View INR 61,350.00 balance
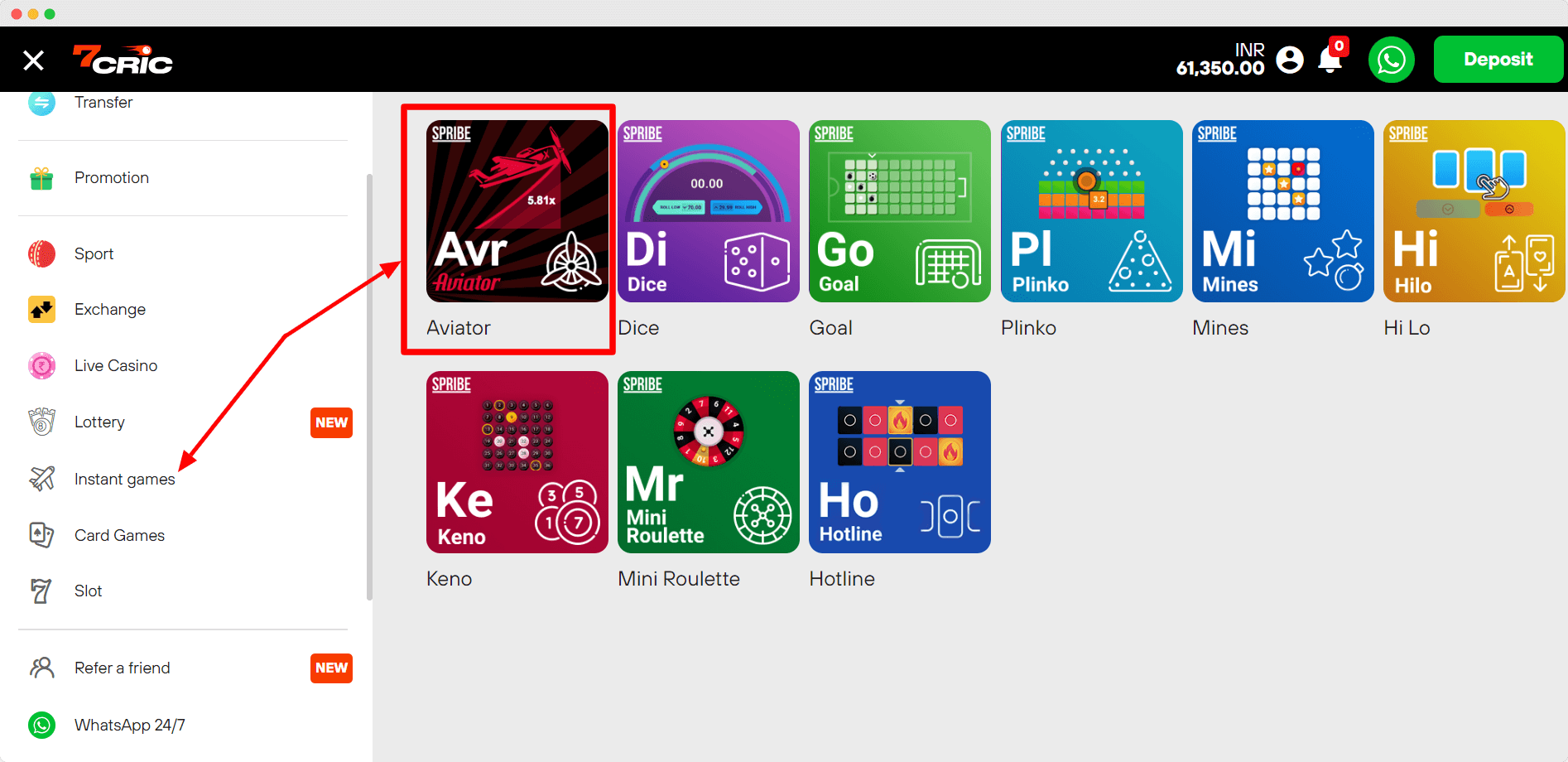Screen dimensions: 1568x762 click(1220, 60)
